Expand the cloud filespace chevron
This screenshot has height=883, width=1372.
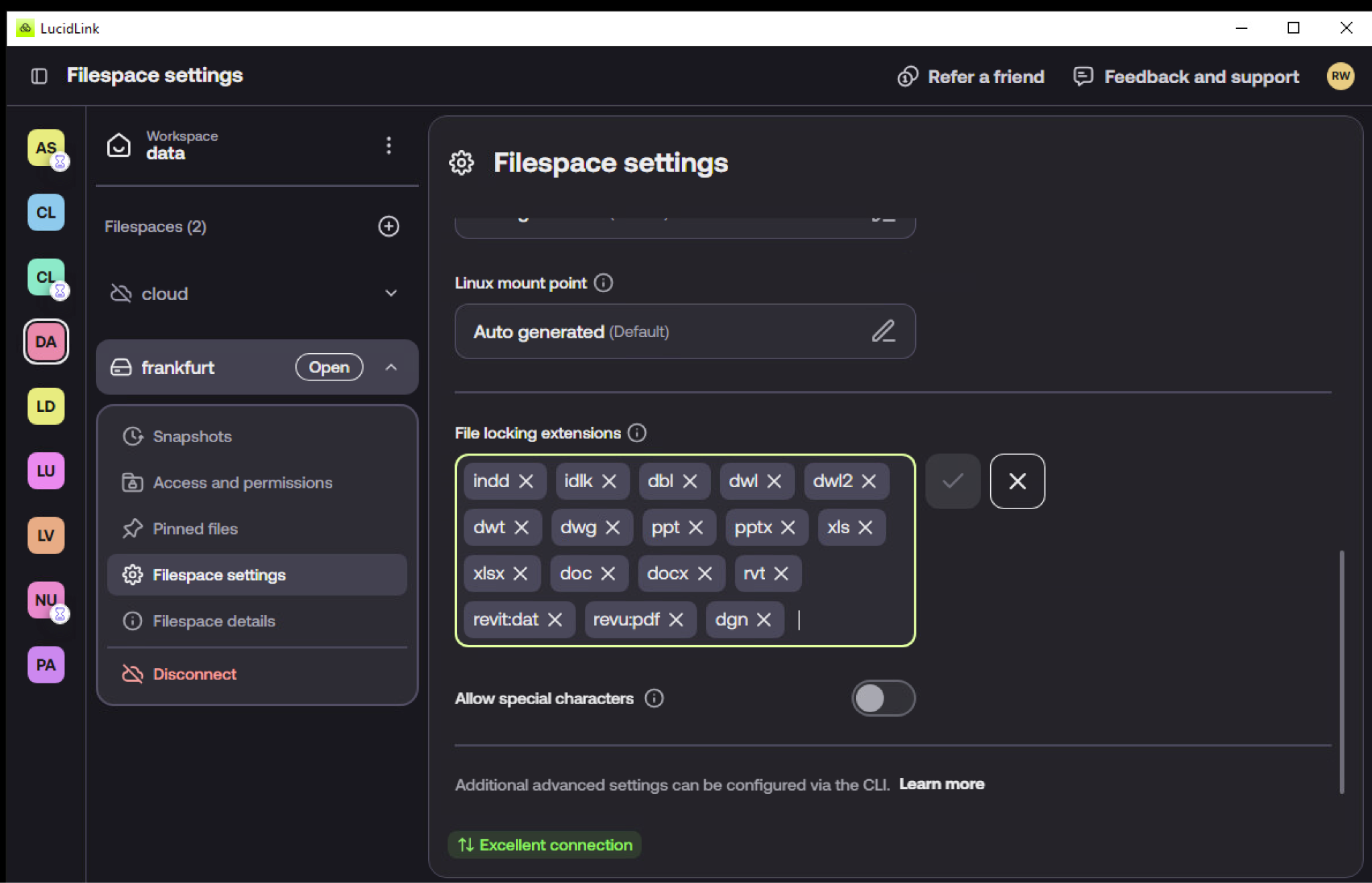pos(391,293)
